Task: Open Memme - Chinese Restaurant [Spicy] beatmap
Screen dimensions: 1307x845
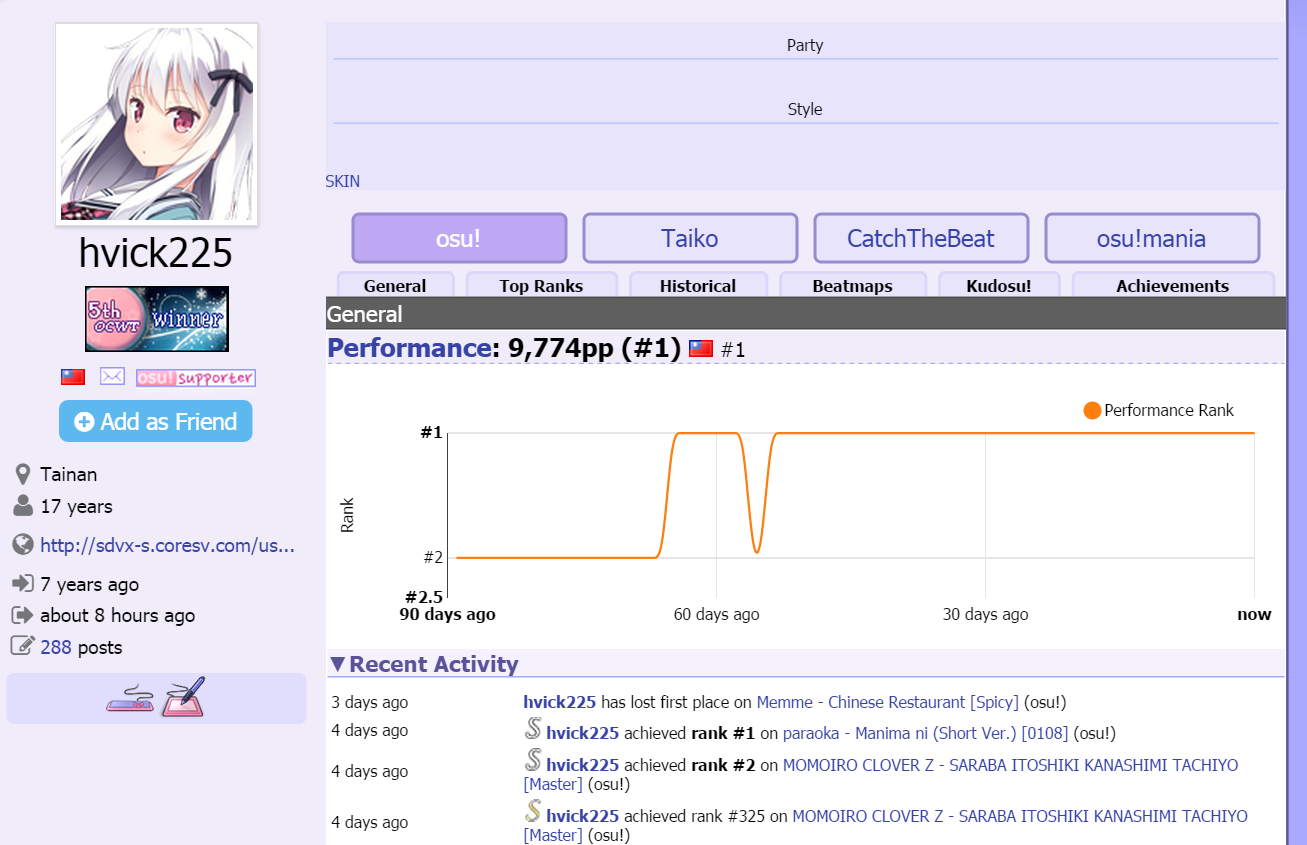Action: click(887, 702)
